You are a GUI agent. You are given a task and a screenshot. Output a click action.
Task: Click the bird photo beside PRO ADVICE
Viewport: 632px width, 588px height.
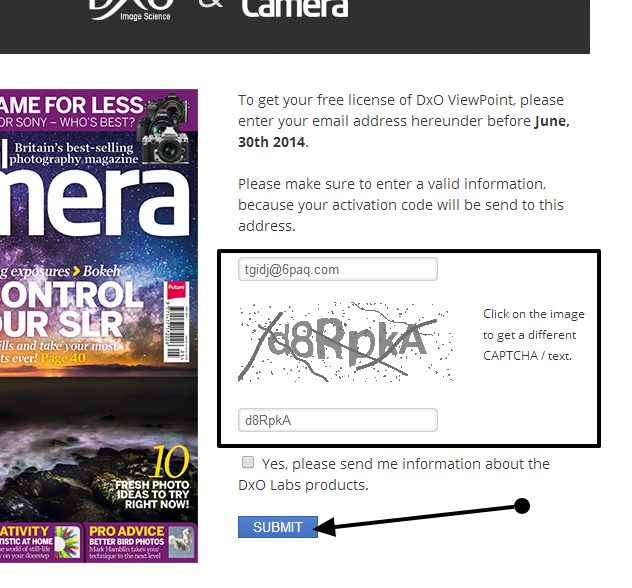pyautogui.click(x=181, y=542)
